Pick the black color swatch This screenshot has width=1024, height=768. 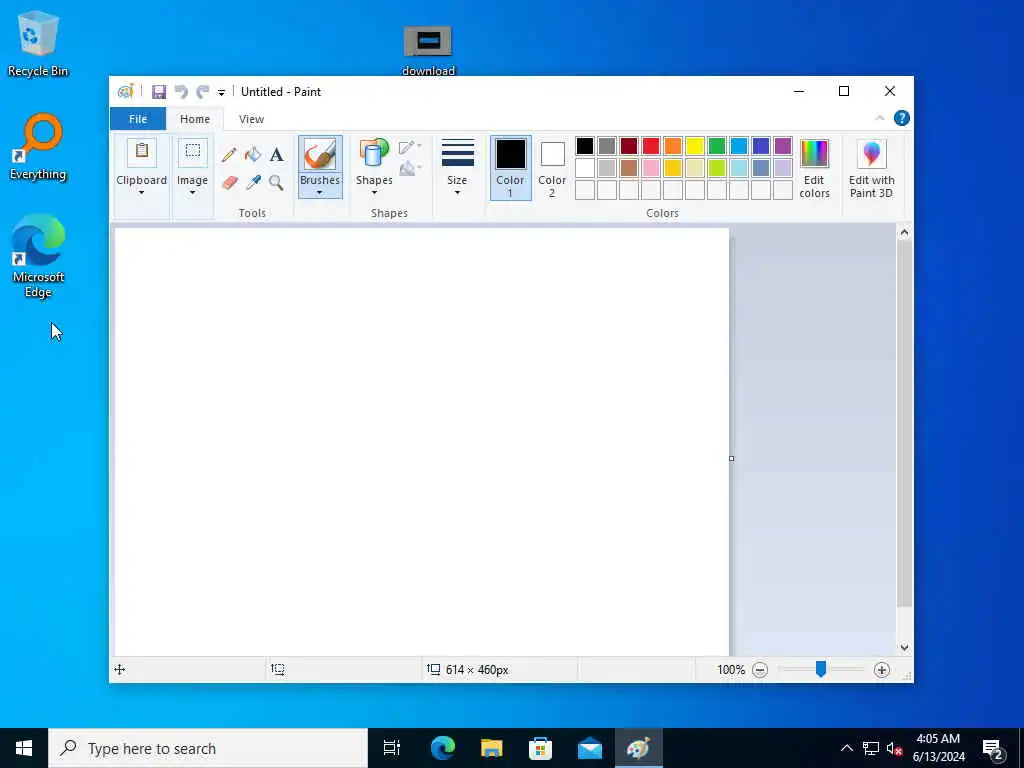coord(585,146)
